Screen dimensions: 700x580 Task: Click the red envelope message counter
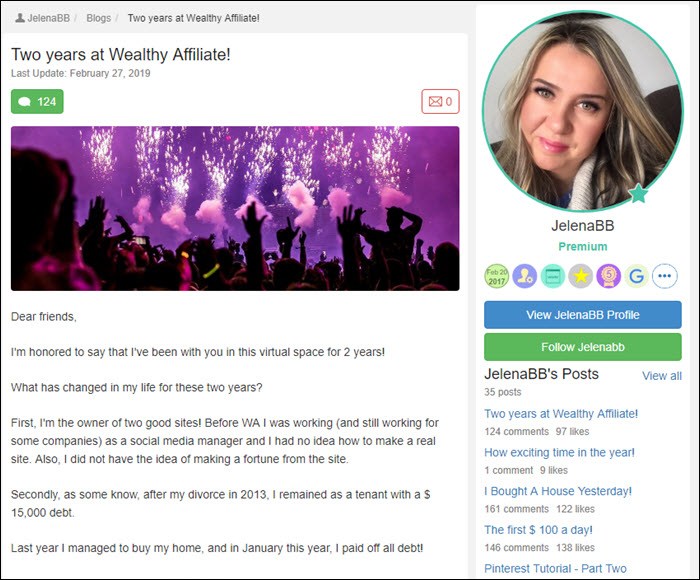click(440, 101)
